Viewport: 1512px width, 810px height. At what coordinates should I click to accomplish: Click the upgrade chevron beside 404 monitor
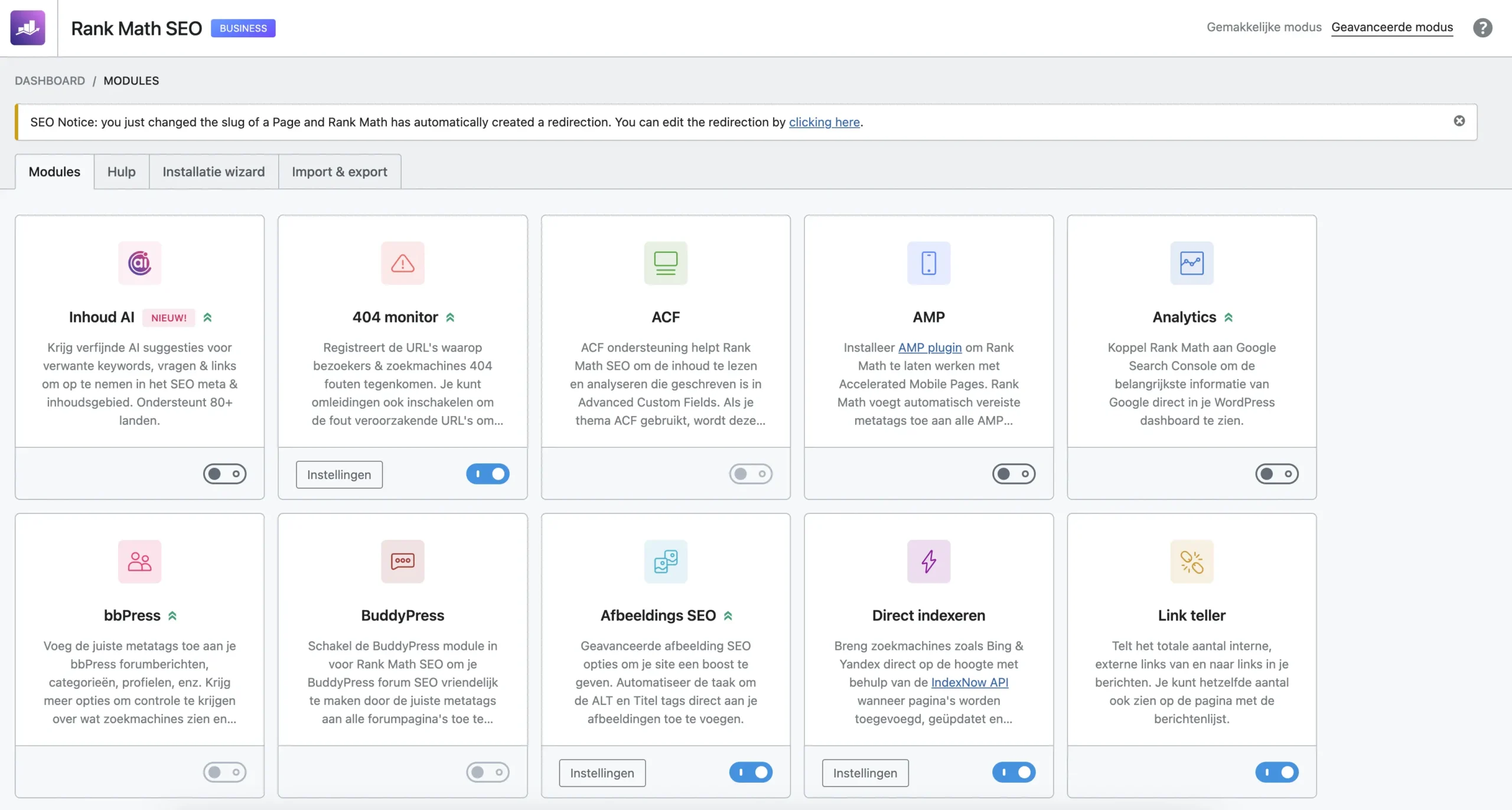point(450,317)
